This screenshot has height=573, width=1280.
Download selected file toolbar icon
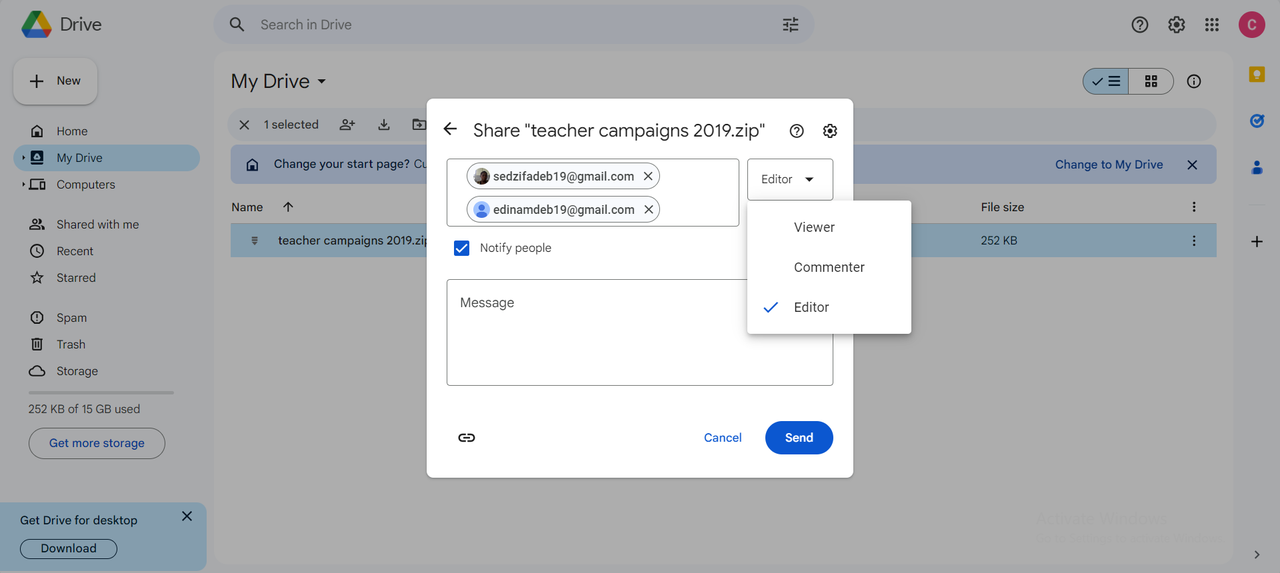pos(383,125)
